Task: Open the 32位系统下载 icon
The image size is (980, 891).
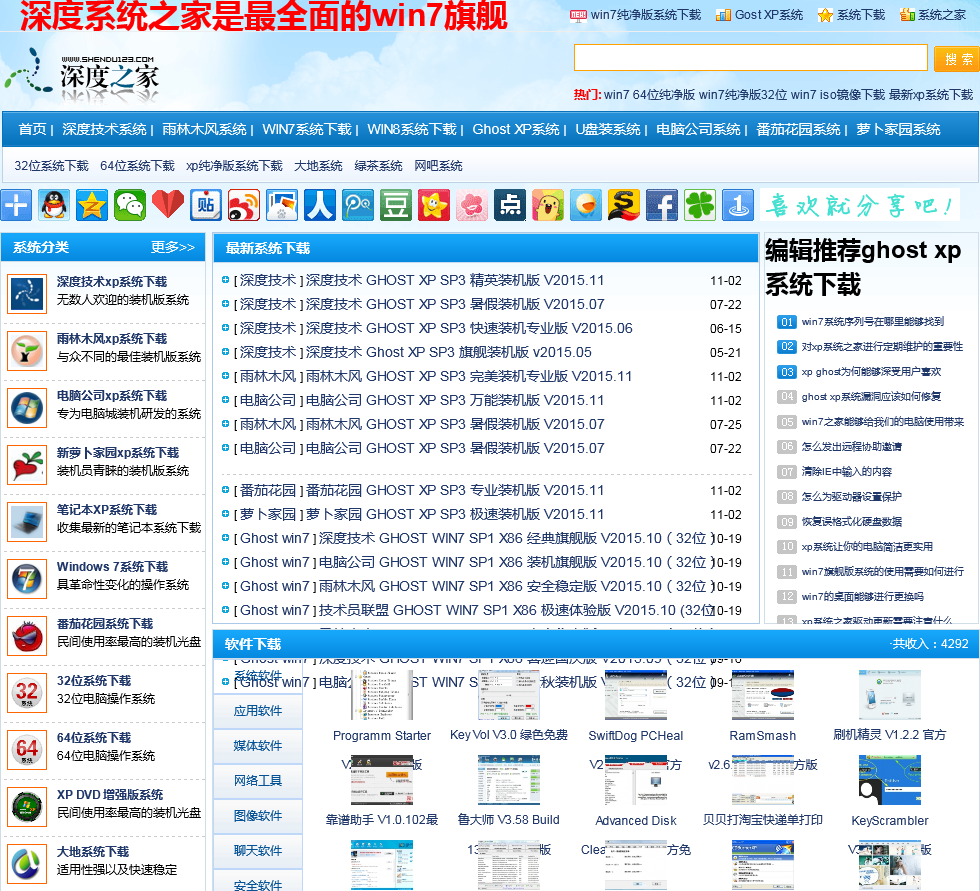Action: pos(27,692)
